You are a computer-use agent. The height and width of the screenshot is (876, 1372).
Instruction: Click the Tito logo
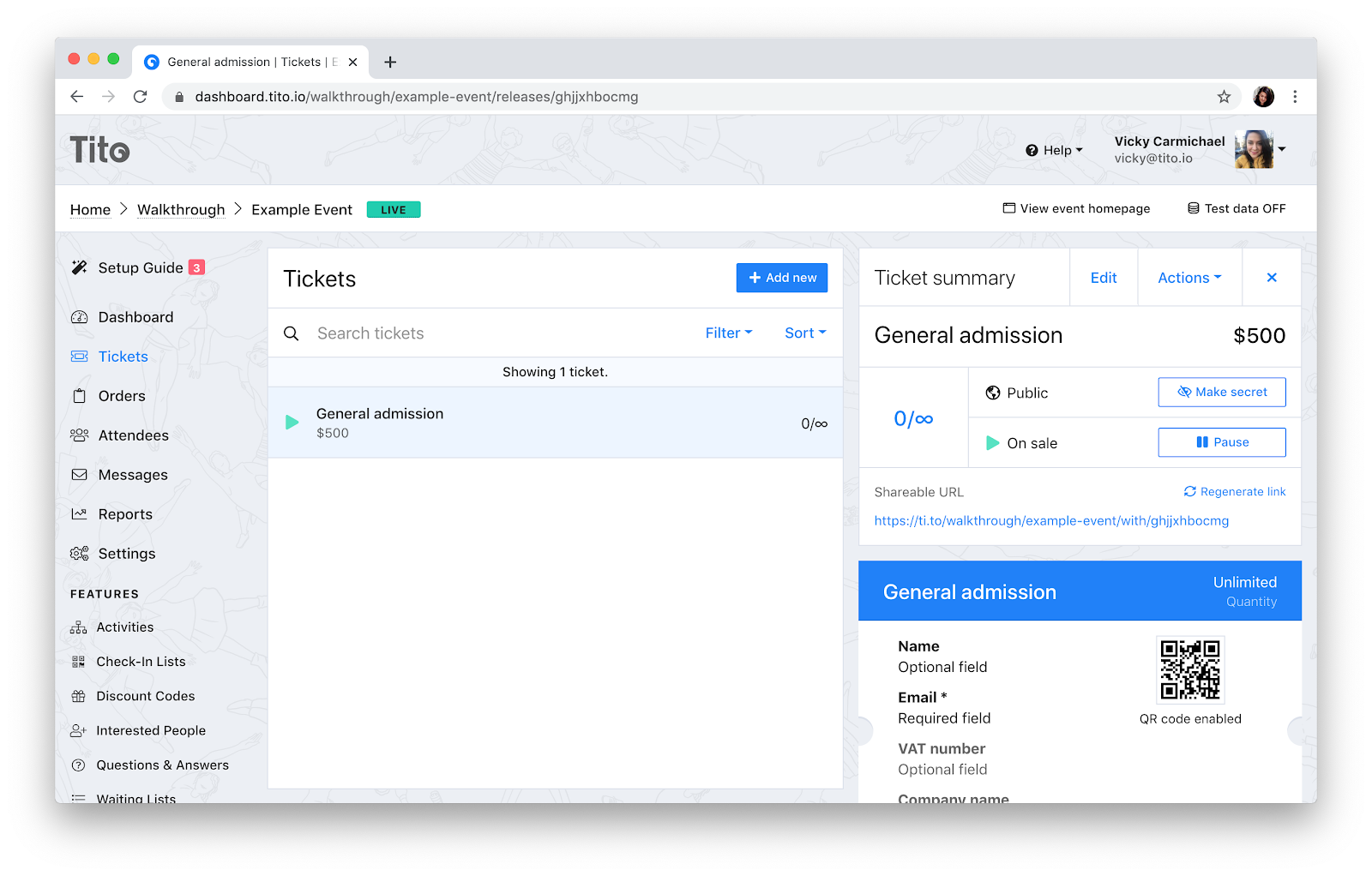pos(99,150)
